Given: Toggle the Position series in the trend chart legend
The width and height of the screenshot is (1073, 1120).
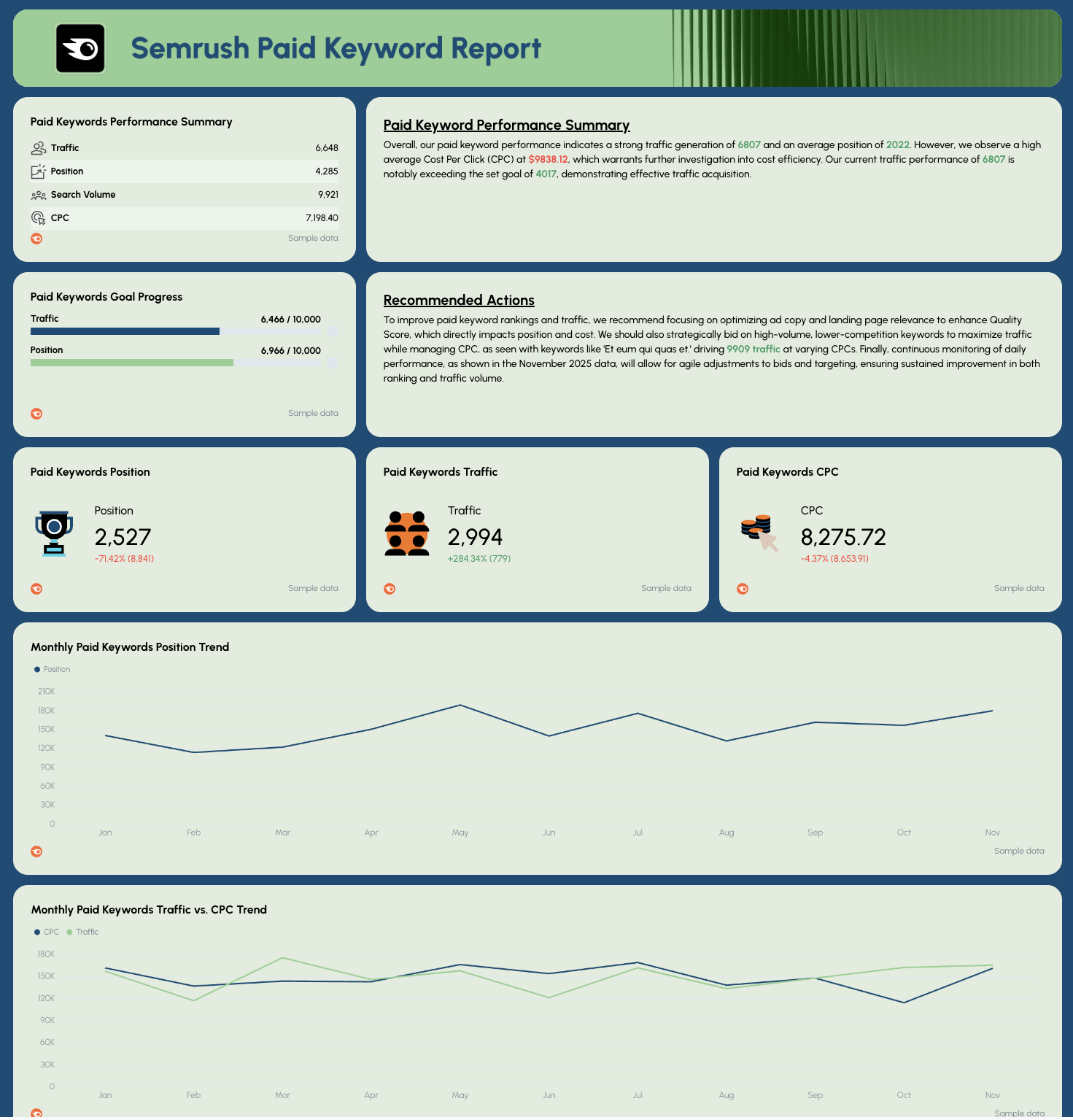Looking at the screenshot, I should tap(52, 669).
